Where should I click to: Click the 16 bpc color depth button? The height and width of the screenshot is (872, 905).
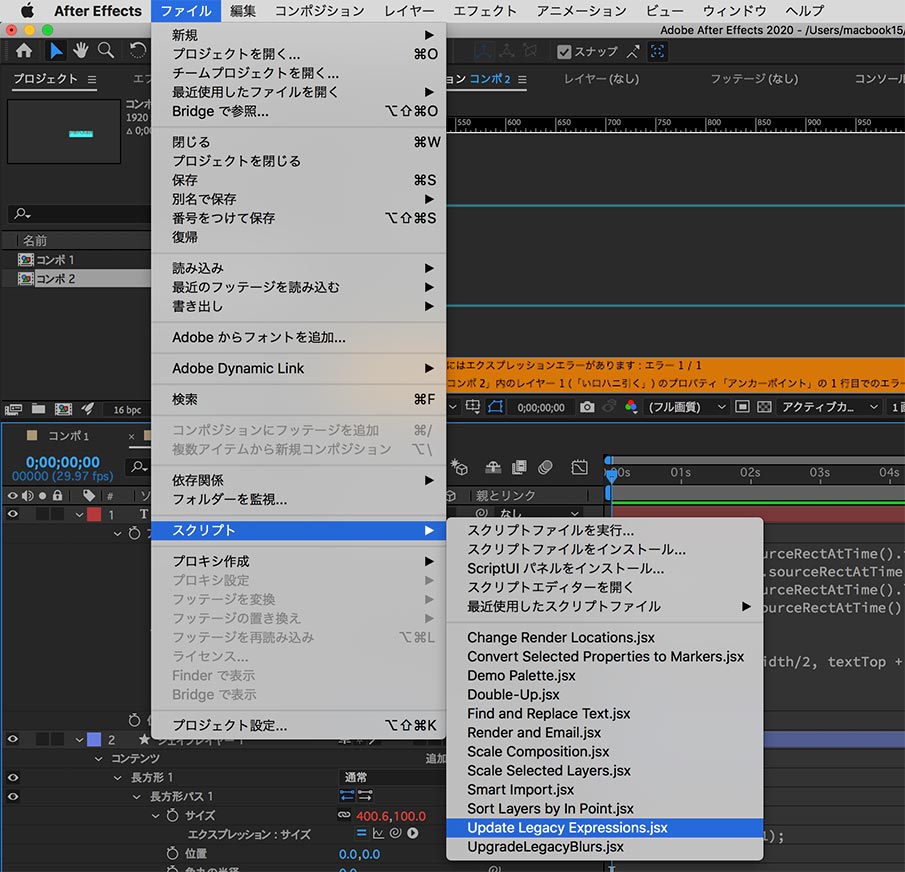pyautogui.click(x=127, y=410)
